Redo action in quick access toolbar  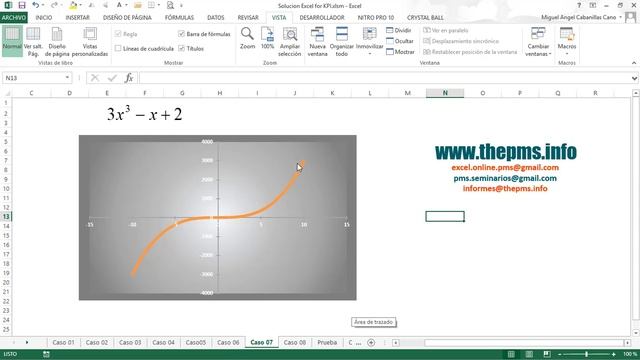click(53, 5)
